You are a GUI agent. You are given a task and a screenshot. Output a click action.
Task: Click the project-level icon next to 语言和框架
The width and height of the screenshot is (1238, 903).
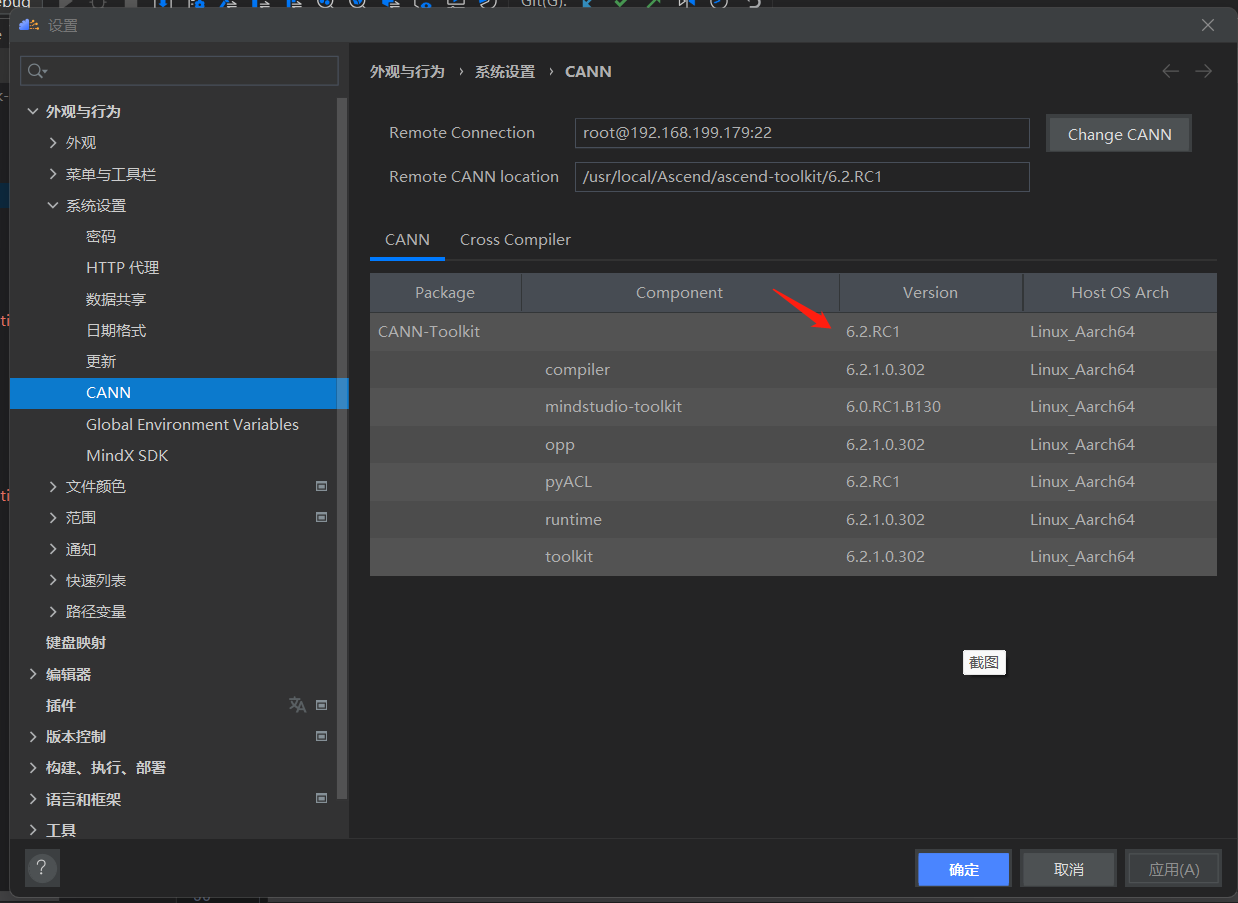[322, 798]
